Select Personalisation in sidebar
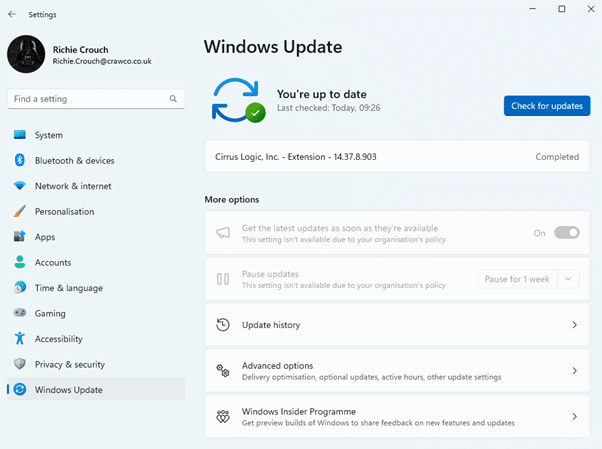 (96, 211)
